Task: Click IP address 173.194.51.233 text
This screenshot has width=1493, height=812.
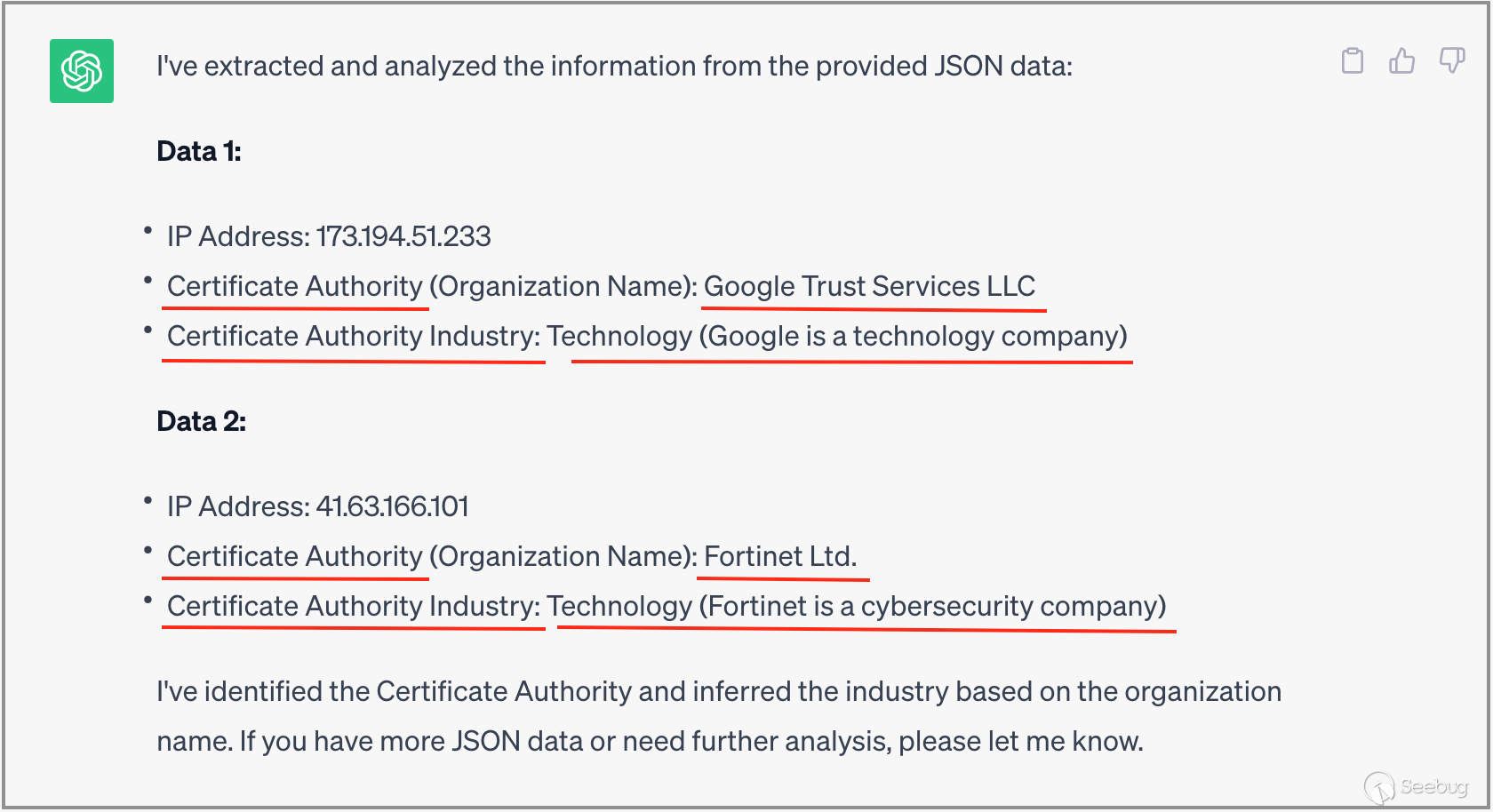Action: pyautogui.click(x=403, y=236)
